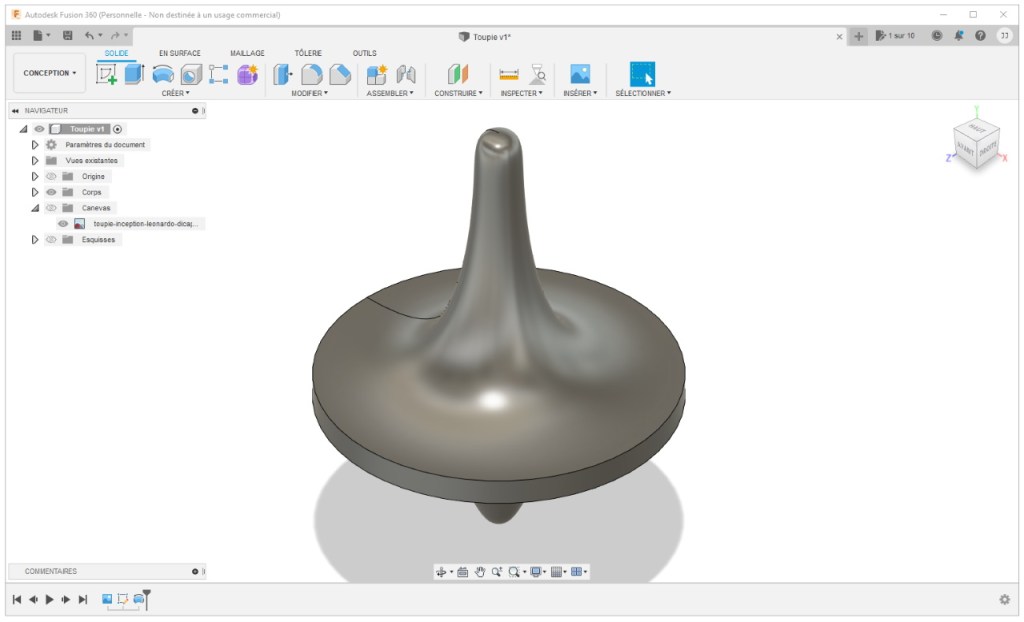Expand the Paramètres du document node

pos(35,144)
